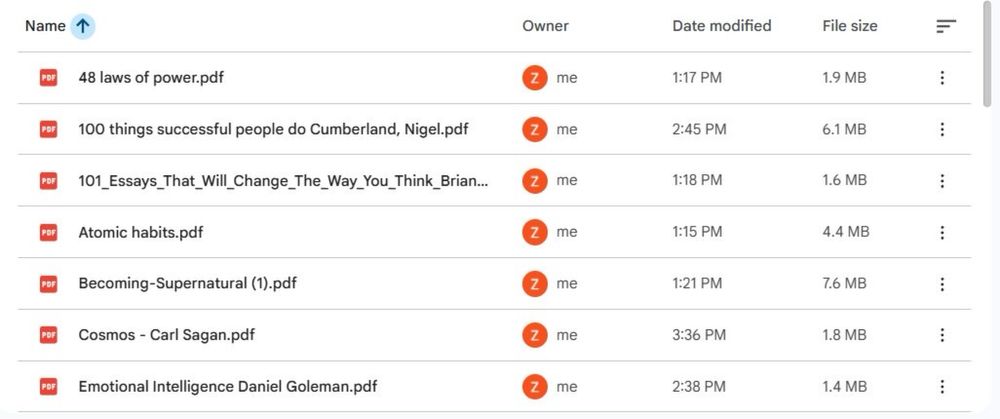The width and height of the screenshot is (1000, 419).
Task: Click the File size column header
Action: click(849, 26)
